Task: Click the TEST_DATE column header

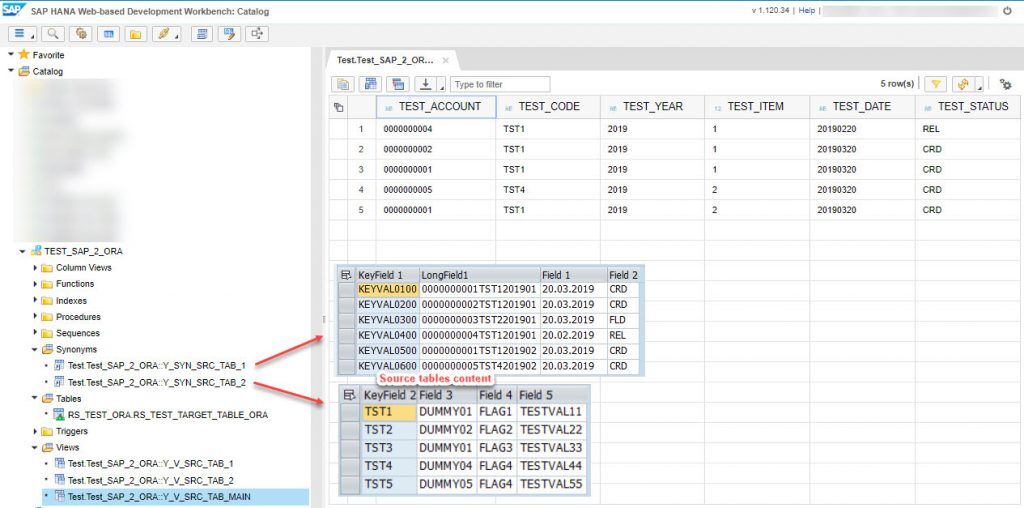Action: point(863,106)
